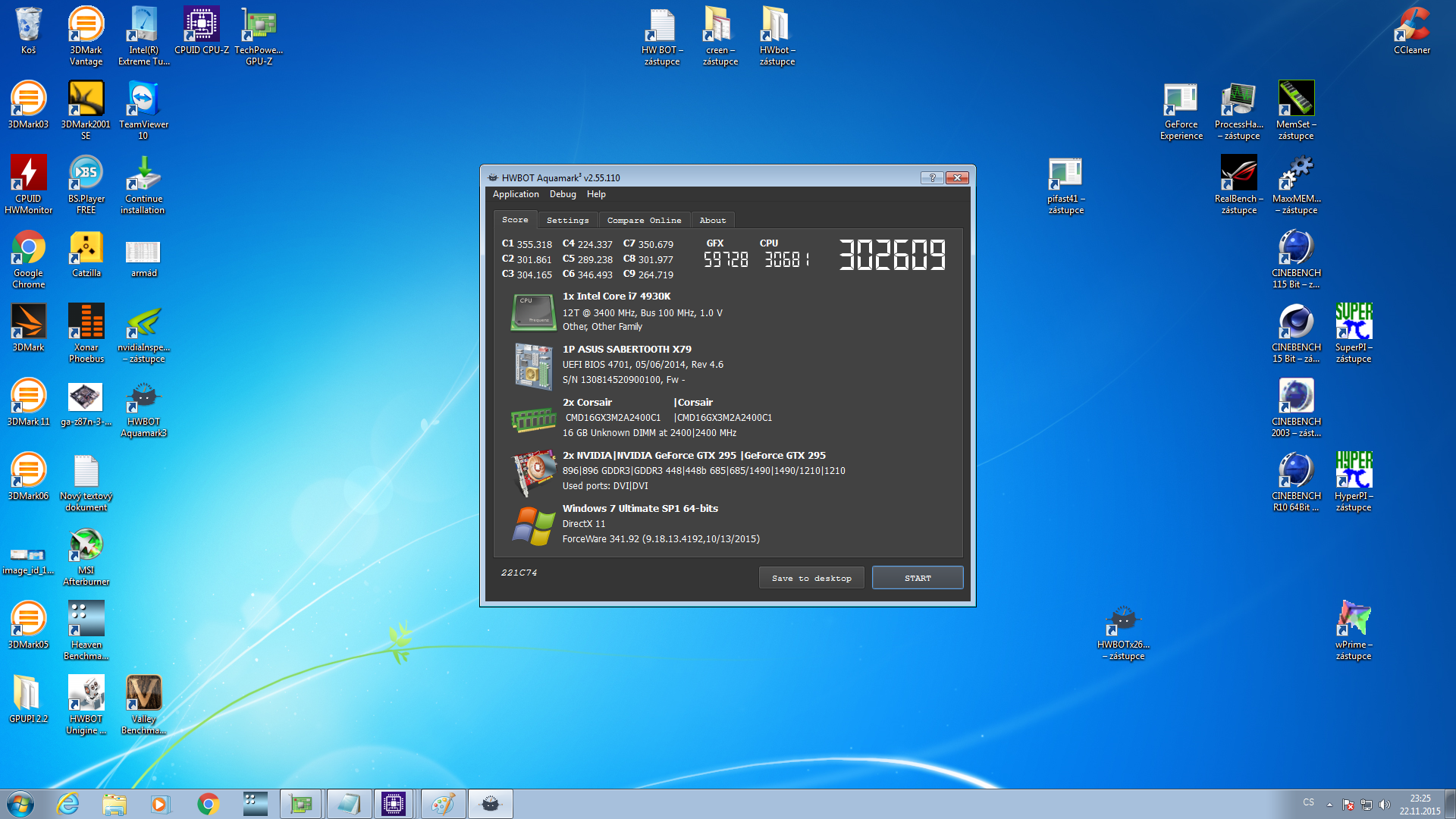Click the ASUS SABERTOOTH X79 heading
This screenshot has height=819, width=1456.
coord(626,350)
